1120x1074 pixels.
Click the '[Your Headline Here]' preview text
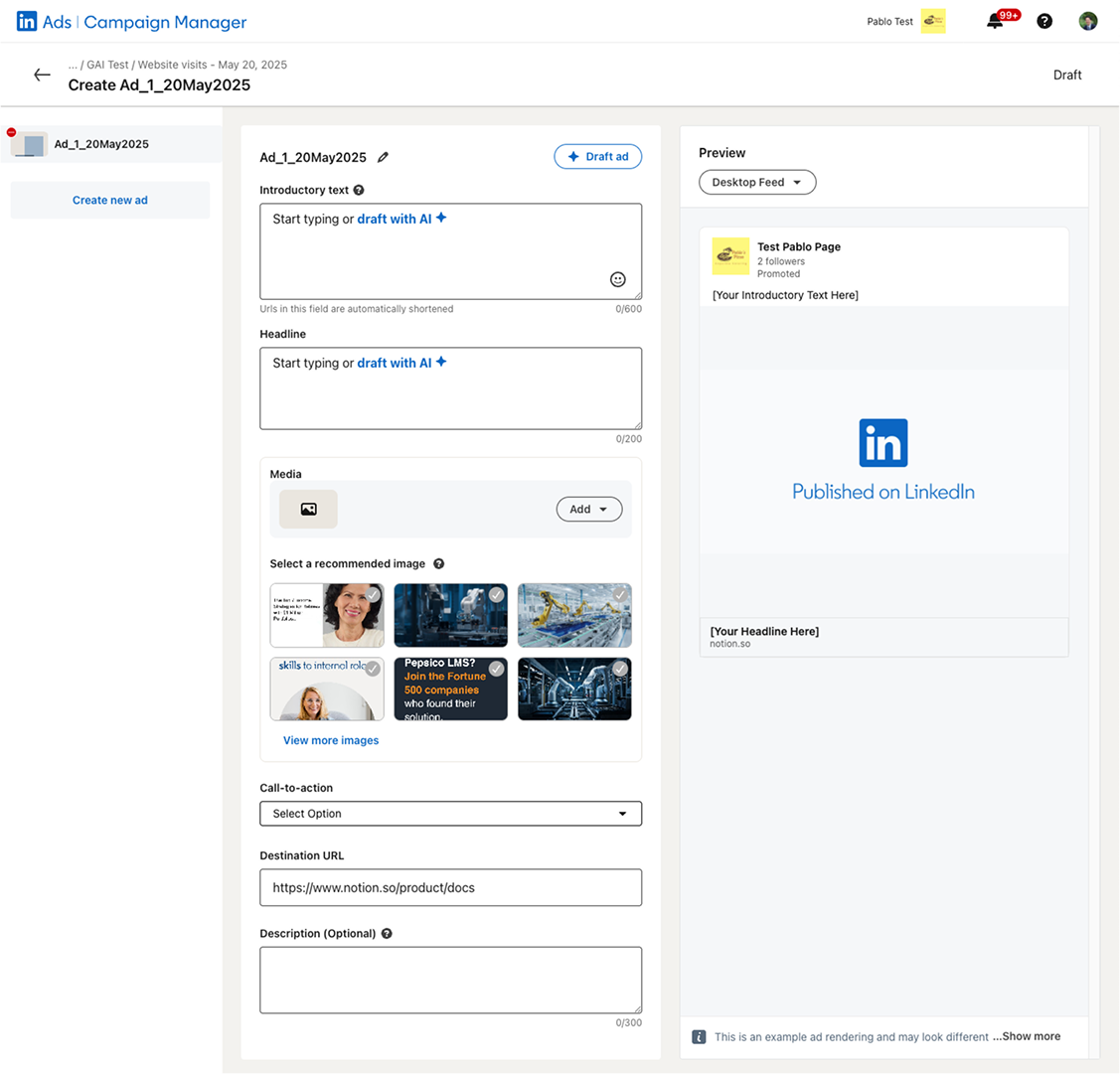click(764, 631)
